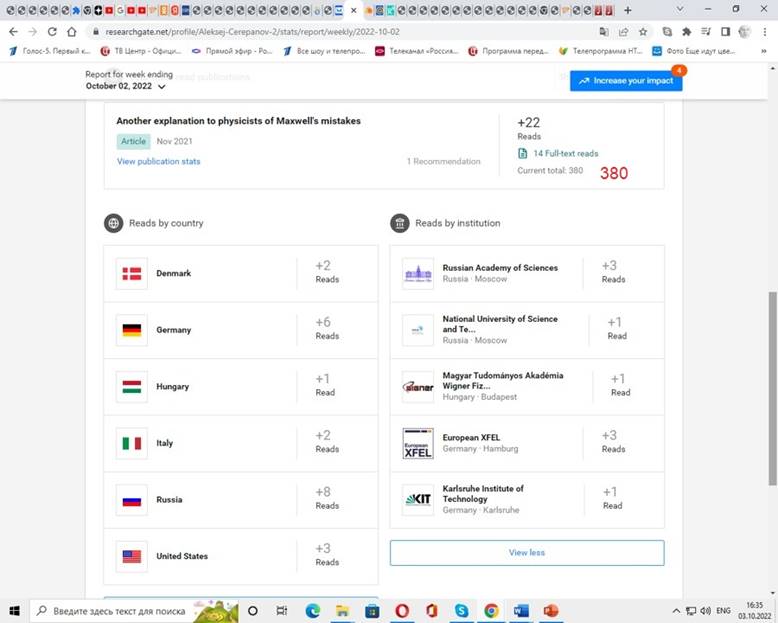
Task: Open Russian Academy of Sciences institution
Action: click(500, 268)
